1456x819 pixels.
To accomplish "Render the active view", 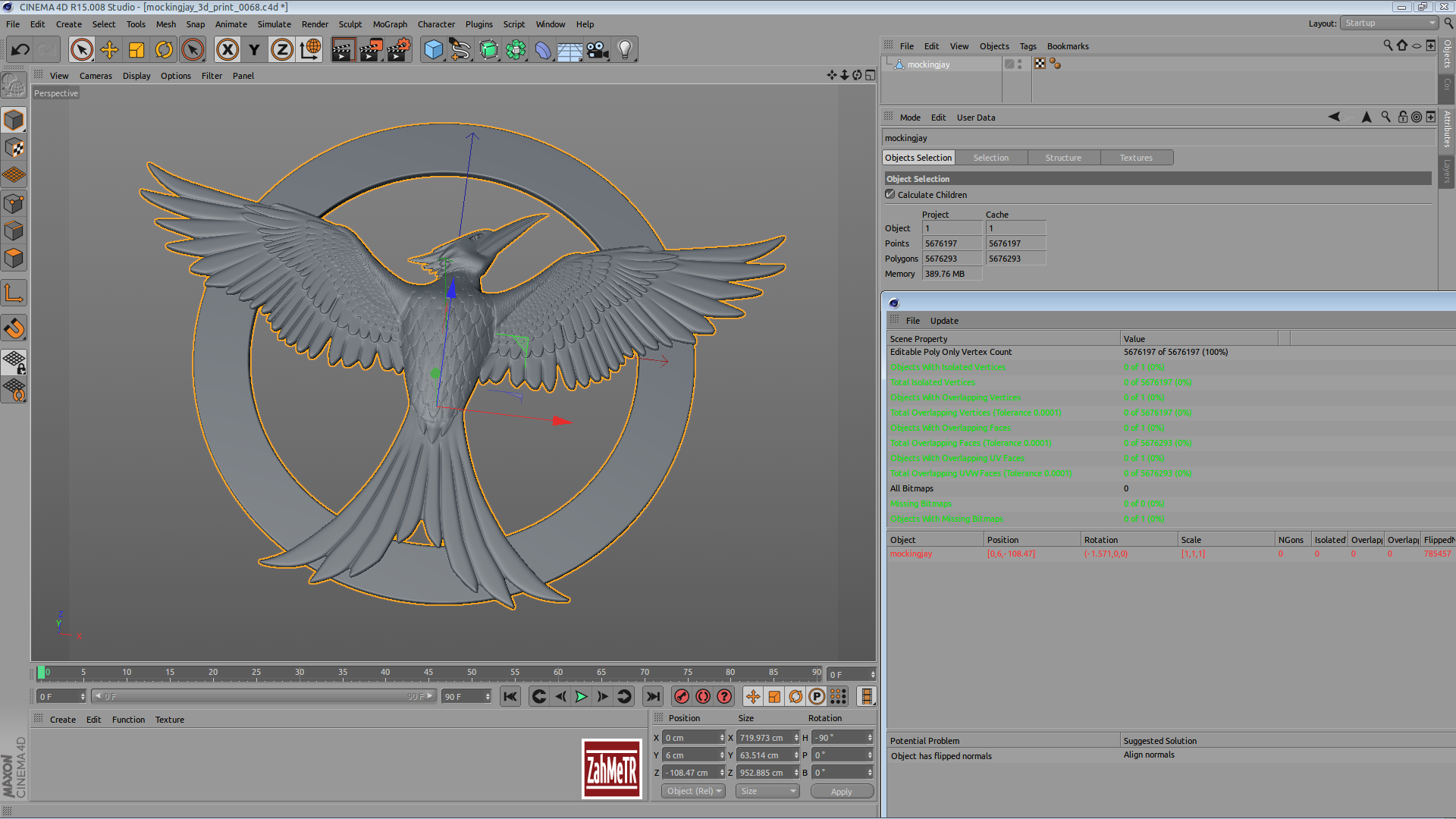I will [344, 49].
